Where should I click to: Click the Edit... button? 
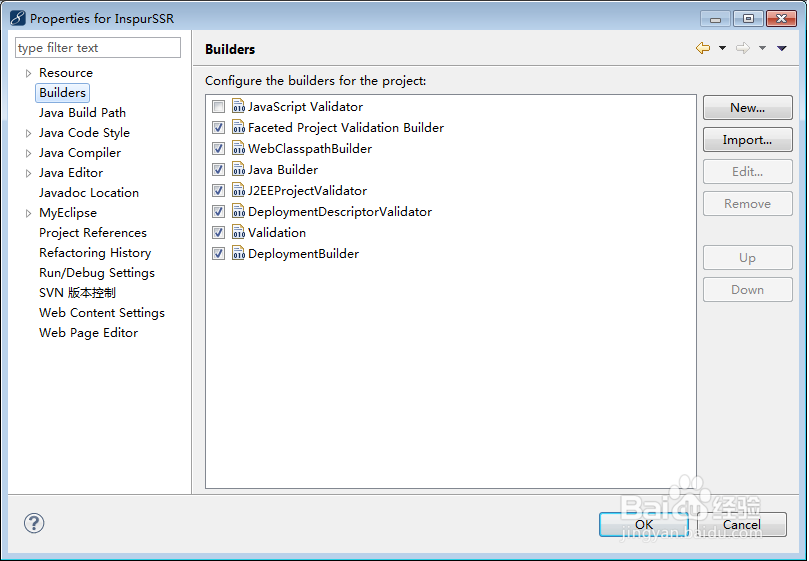pos(748,171)
